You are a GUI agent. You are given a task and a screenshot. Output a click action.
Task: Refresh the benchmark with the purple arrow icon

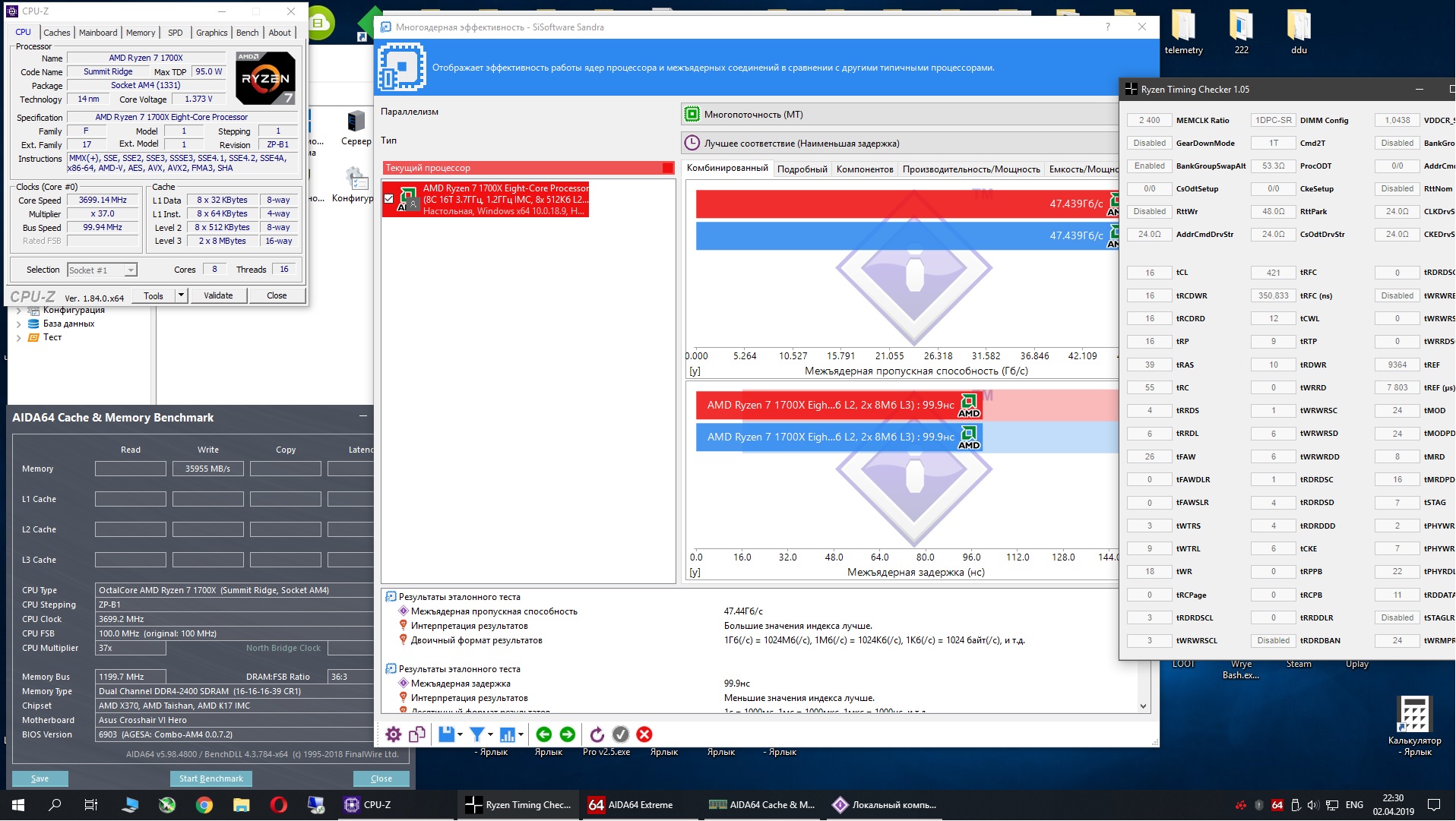(x=597, y=734)
